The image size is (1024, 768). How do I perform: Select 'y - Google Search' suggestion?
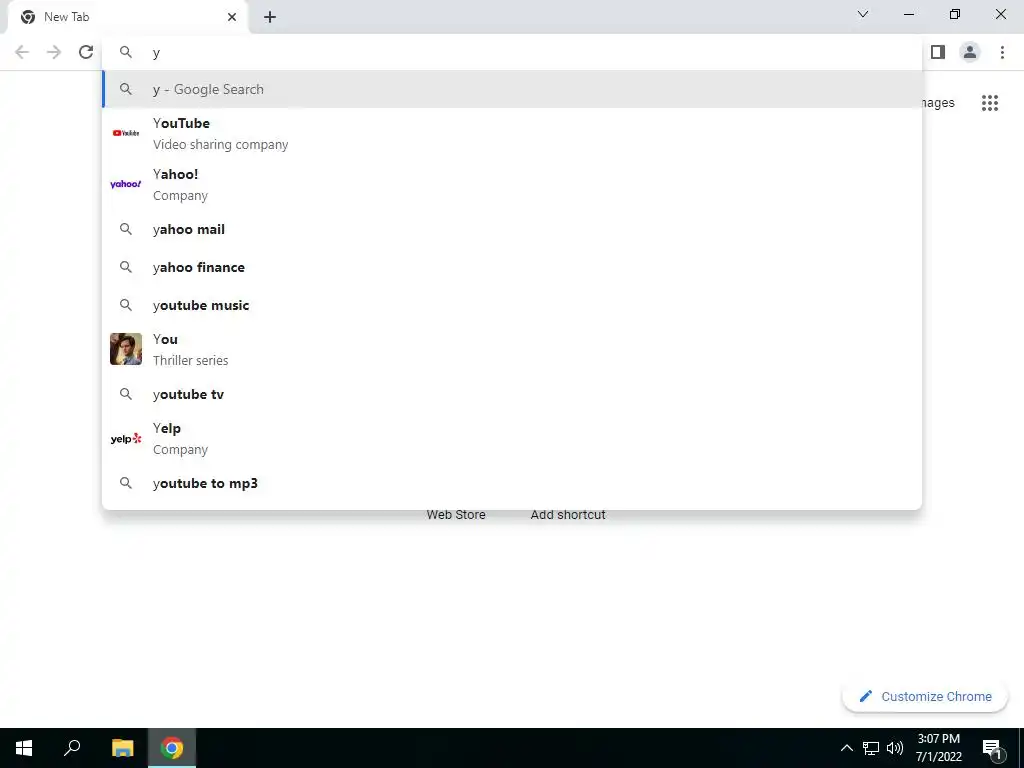pos(512,89)
